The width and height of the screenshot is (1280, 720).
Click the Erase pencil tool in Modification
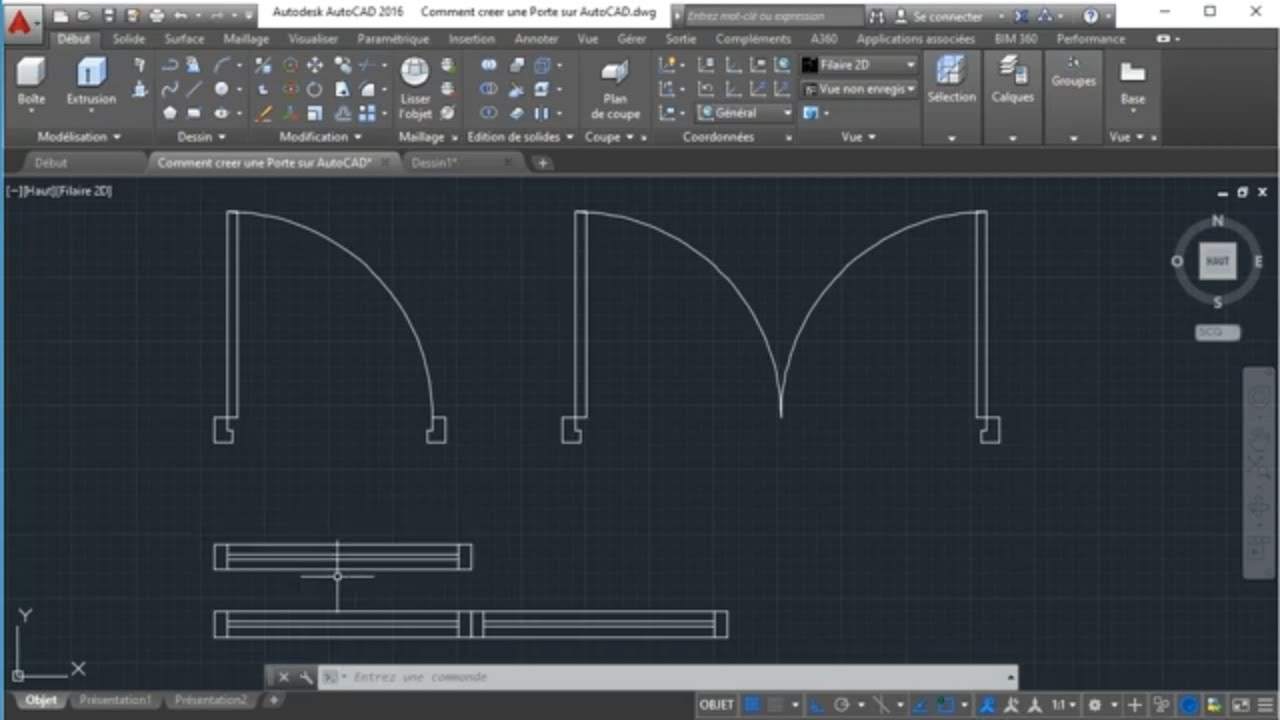(264, 113)
